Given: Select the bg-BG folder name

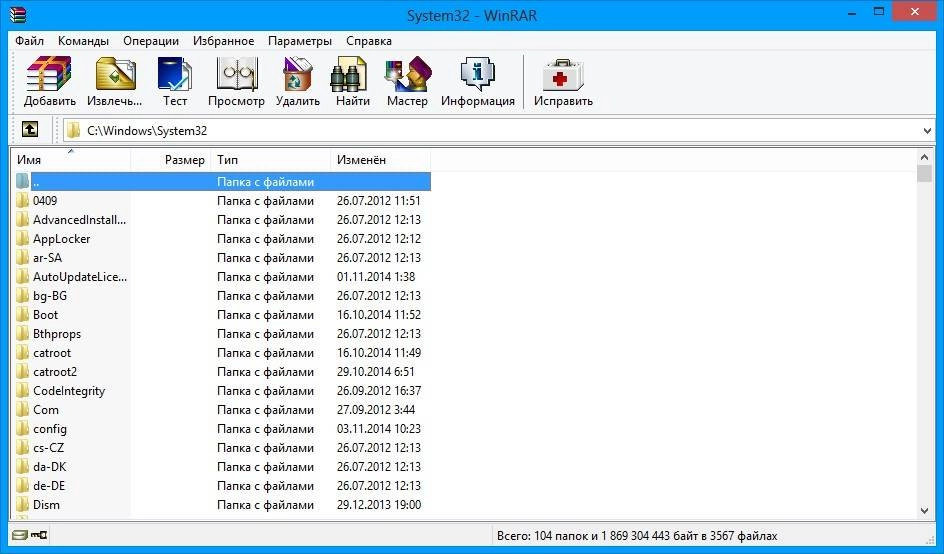Looking at the screenshot, I should [x=50, y=296].
